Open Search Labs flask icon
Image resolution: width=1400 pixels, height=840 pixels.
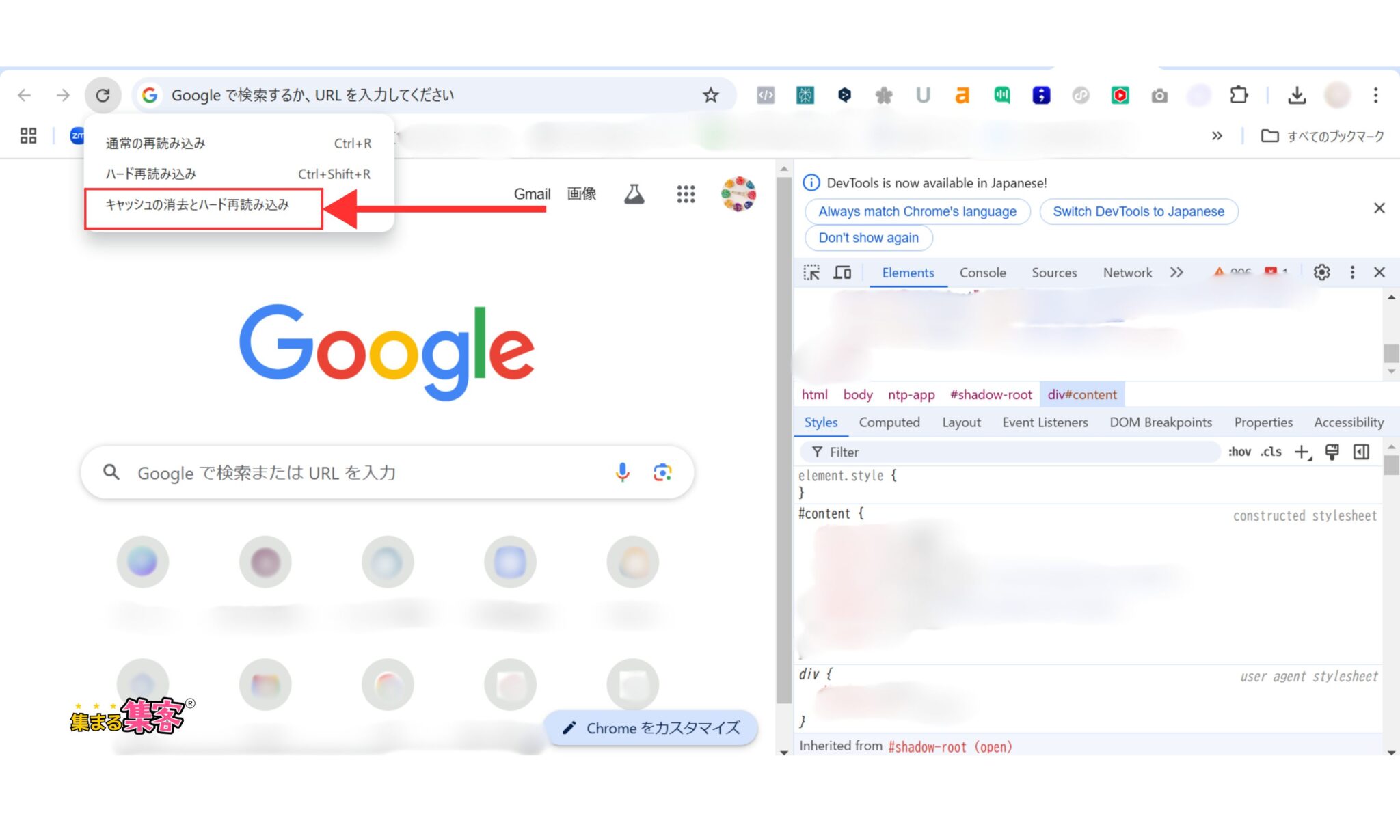pos(634,194)
